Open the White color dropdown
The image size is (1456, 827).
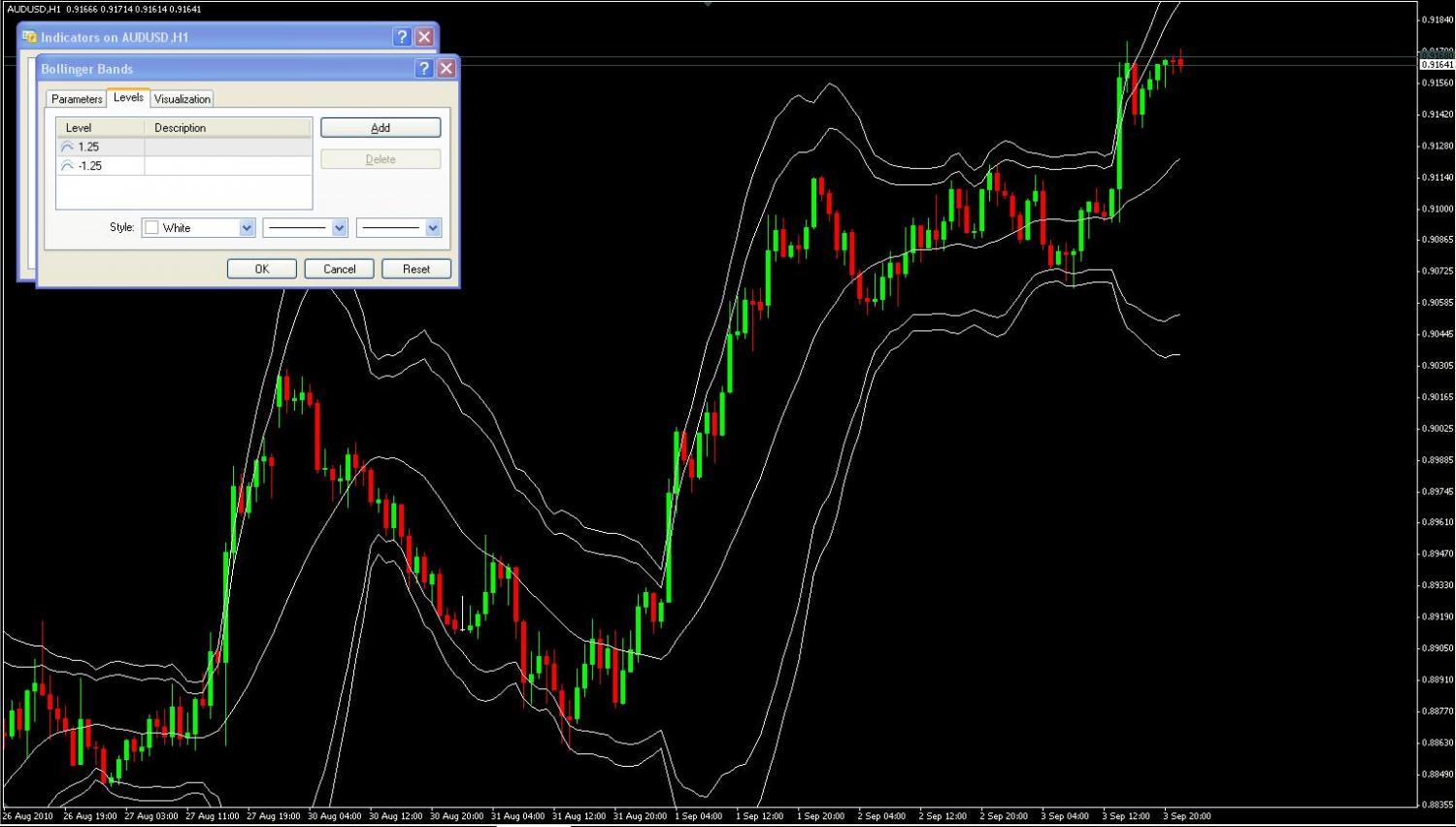(x=198, y=227)
